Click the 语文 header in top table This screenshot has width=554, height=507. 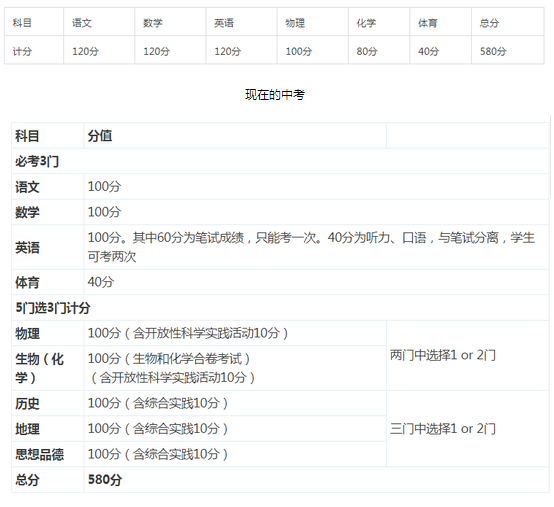point(82,23)
